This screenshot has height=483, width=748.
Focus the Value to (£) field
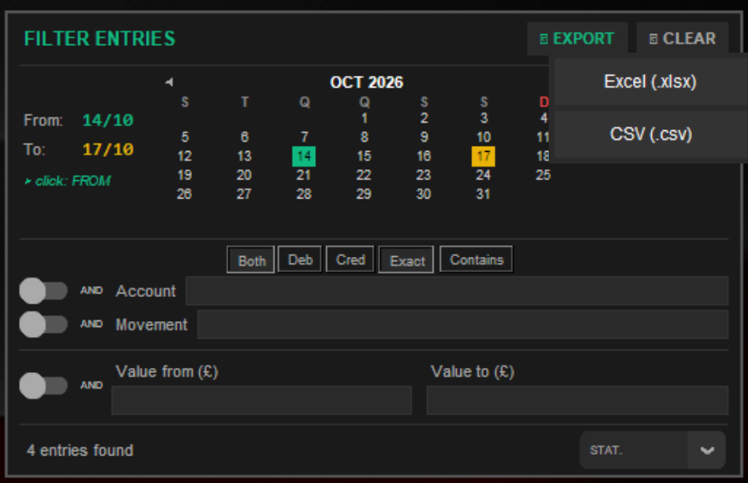point(577,400)
